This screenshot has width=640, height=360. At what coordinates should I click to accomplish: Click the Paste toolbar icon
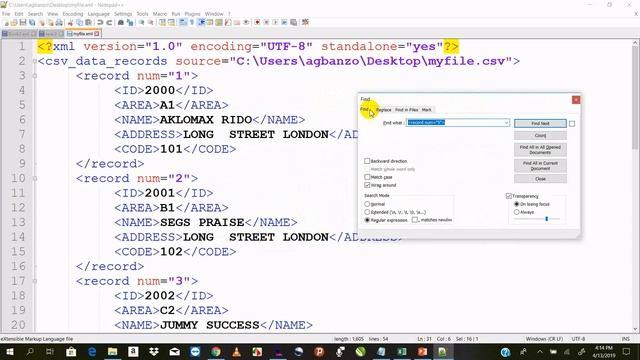[x=88, y=22]
